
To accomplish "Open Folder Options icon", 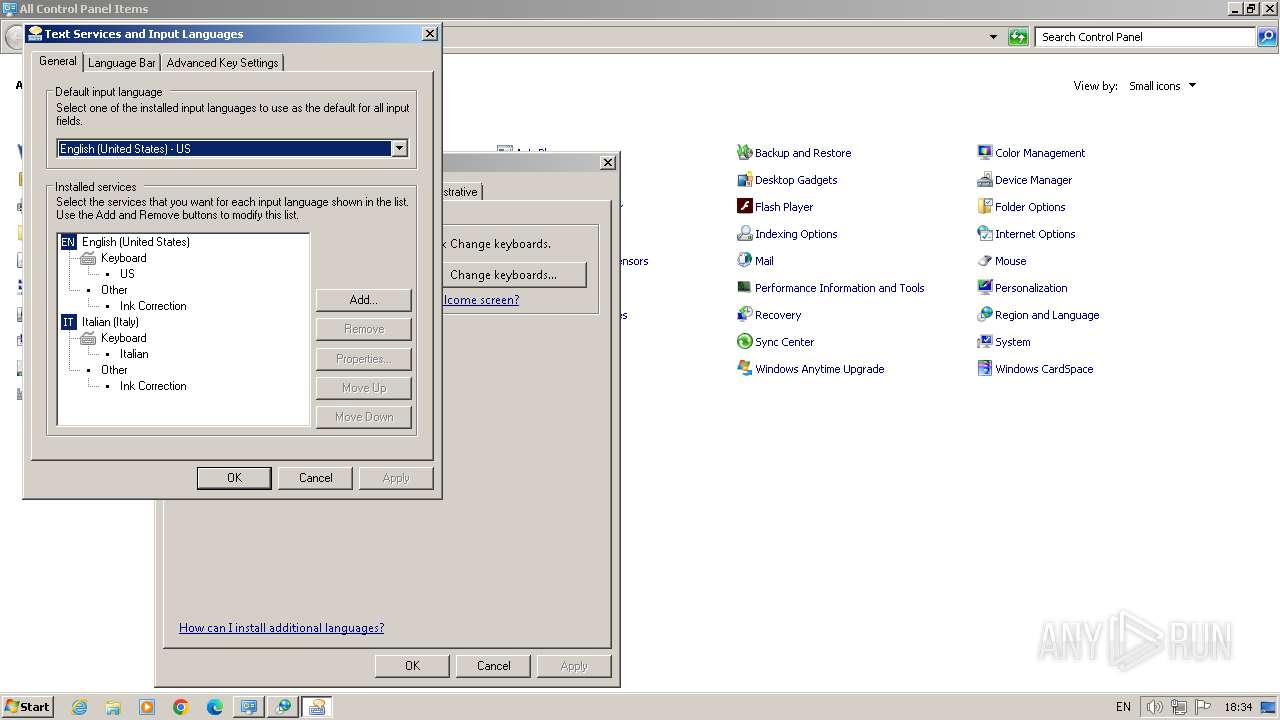I will tap(985, 207).
